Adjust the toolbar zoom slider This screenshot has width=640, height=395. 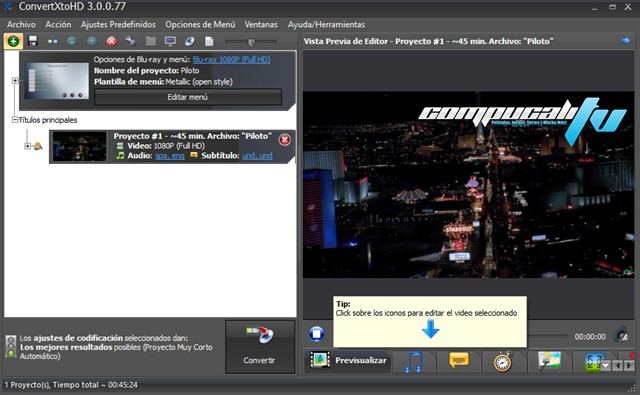(x=251, y=41)
